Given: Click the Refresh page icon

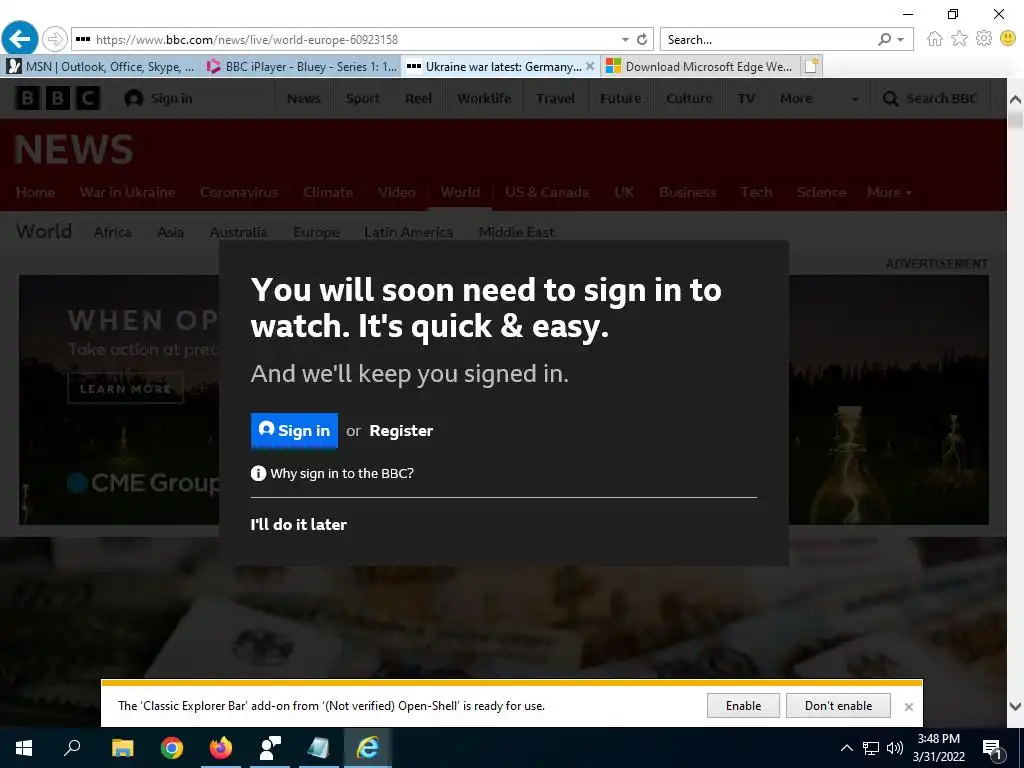Looking at the screenshot, I should [642, 39].
